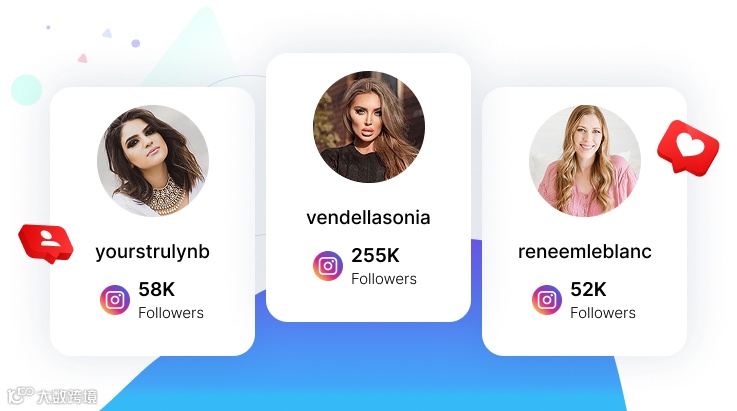Open vendellasonia profile photo
Viewport: 737px width, 411px height.
(x=369, y=126)
